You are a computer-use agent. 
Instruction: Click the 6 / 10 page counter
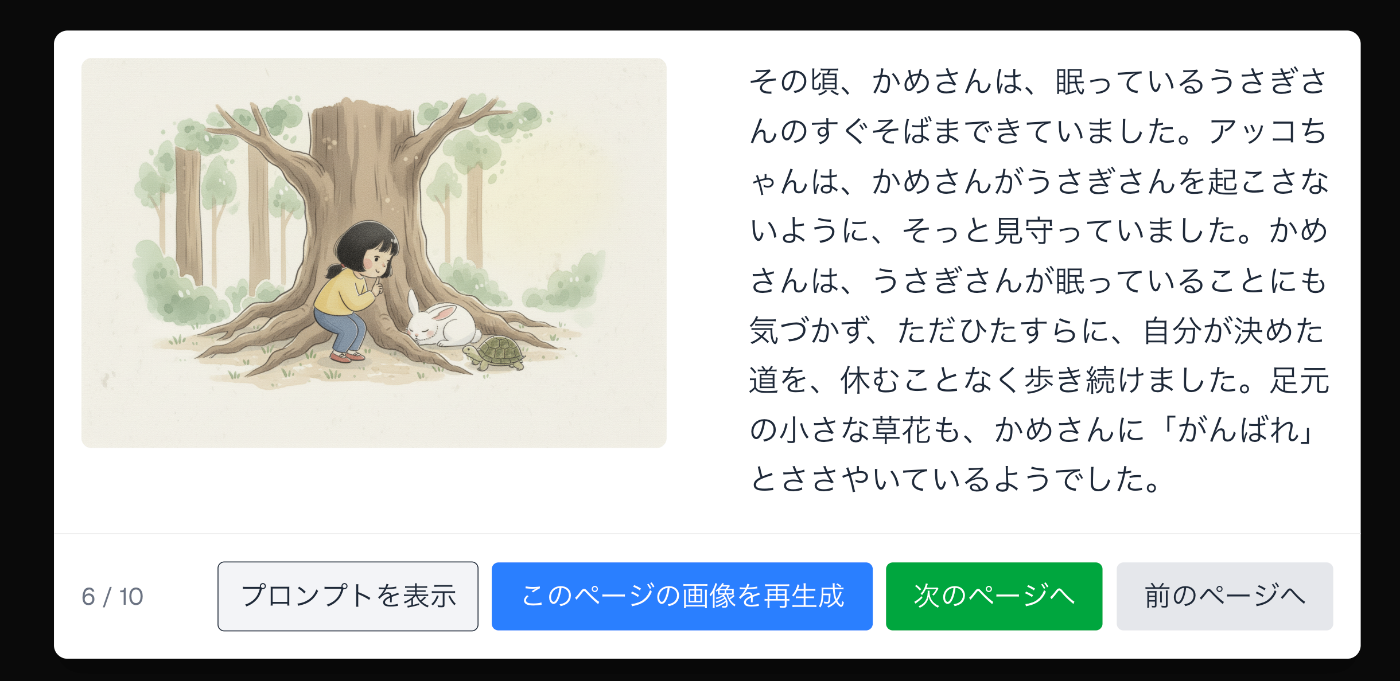[x=112, y=597]
